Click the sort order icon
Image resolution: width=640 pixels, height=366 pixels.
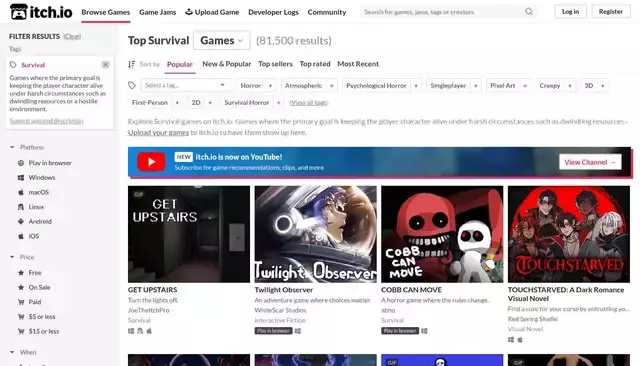[131, 64]
